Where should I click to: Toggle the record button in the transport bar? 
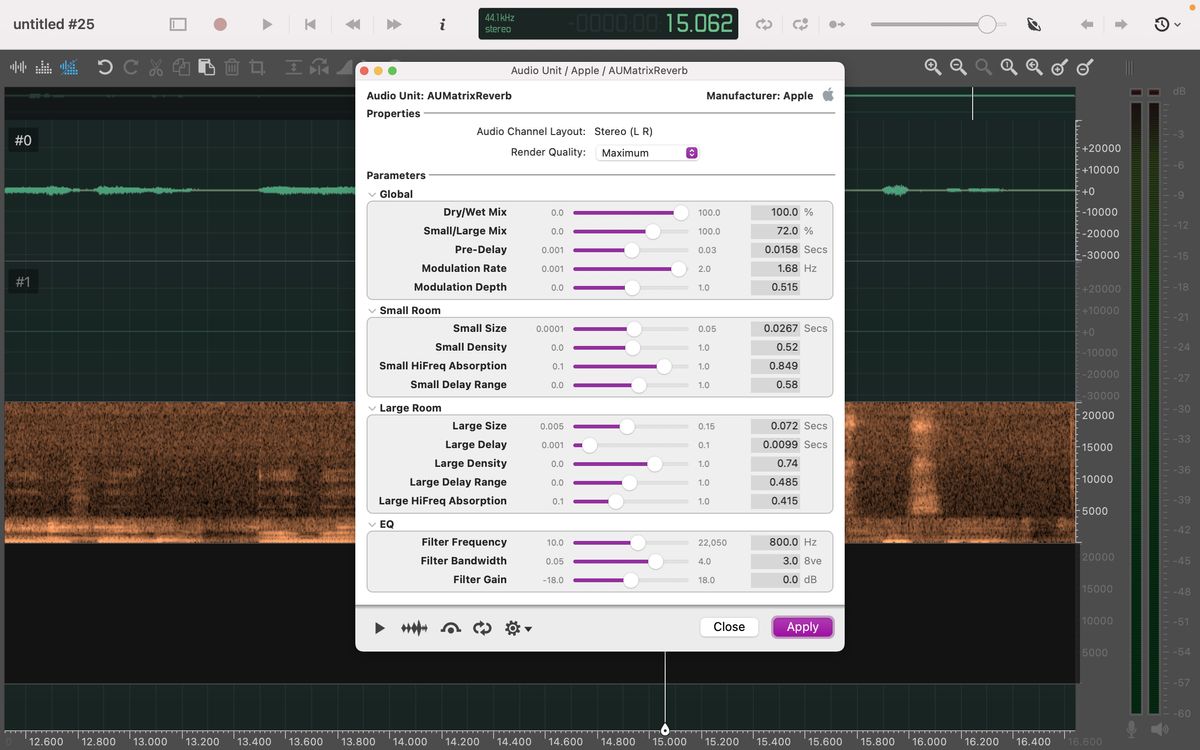tap(219, 24)
